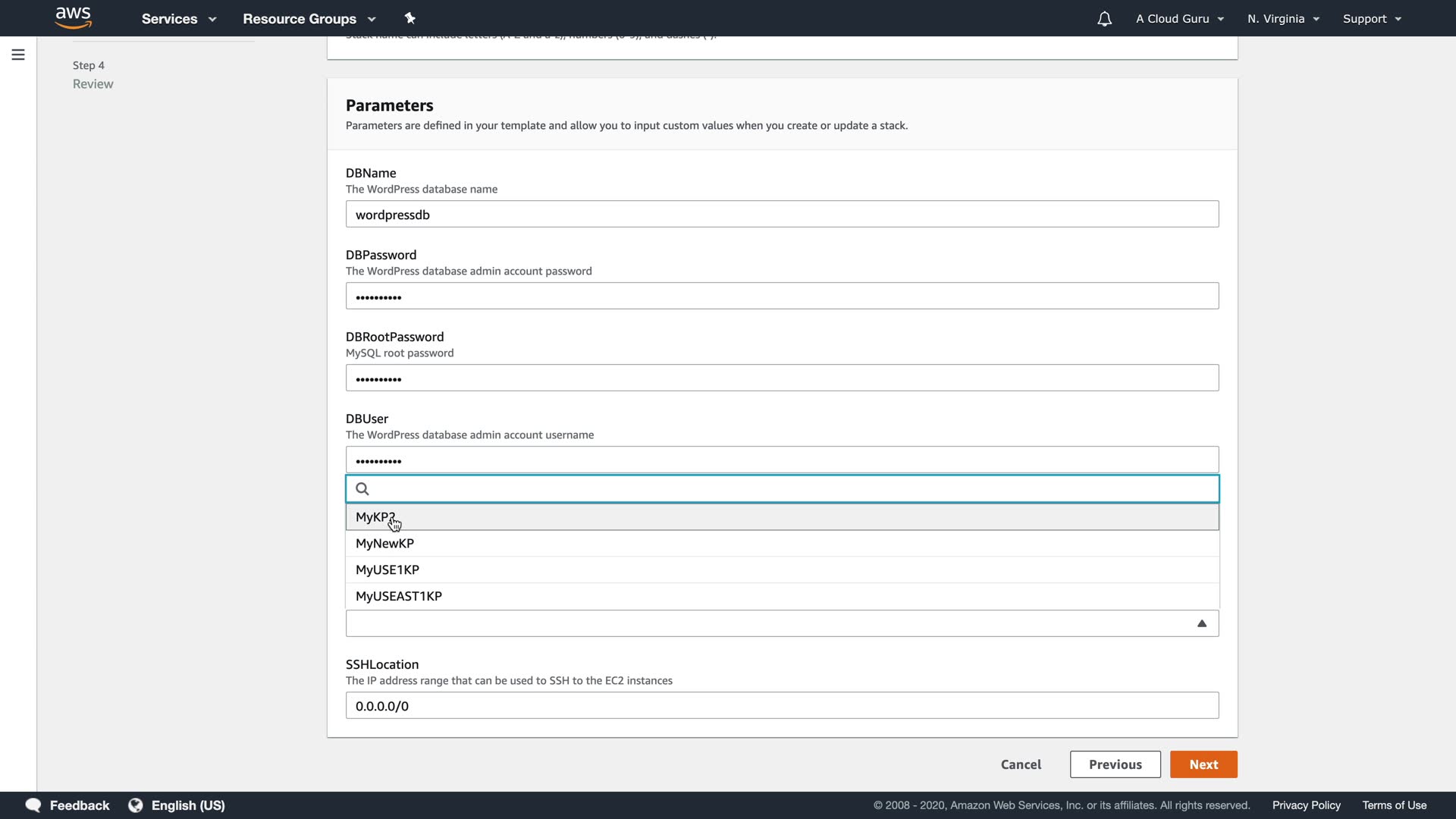This screenshot has height=819, width=1456.
Task: Open the A Cloud Guru account menu
Action: pos(1179,19)
